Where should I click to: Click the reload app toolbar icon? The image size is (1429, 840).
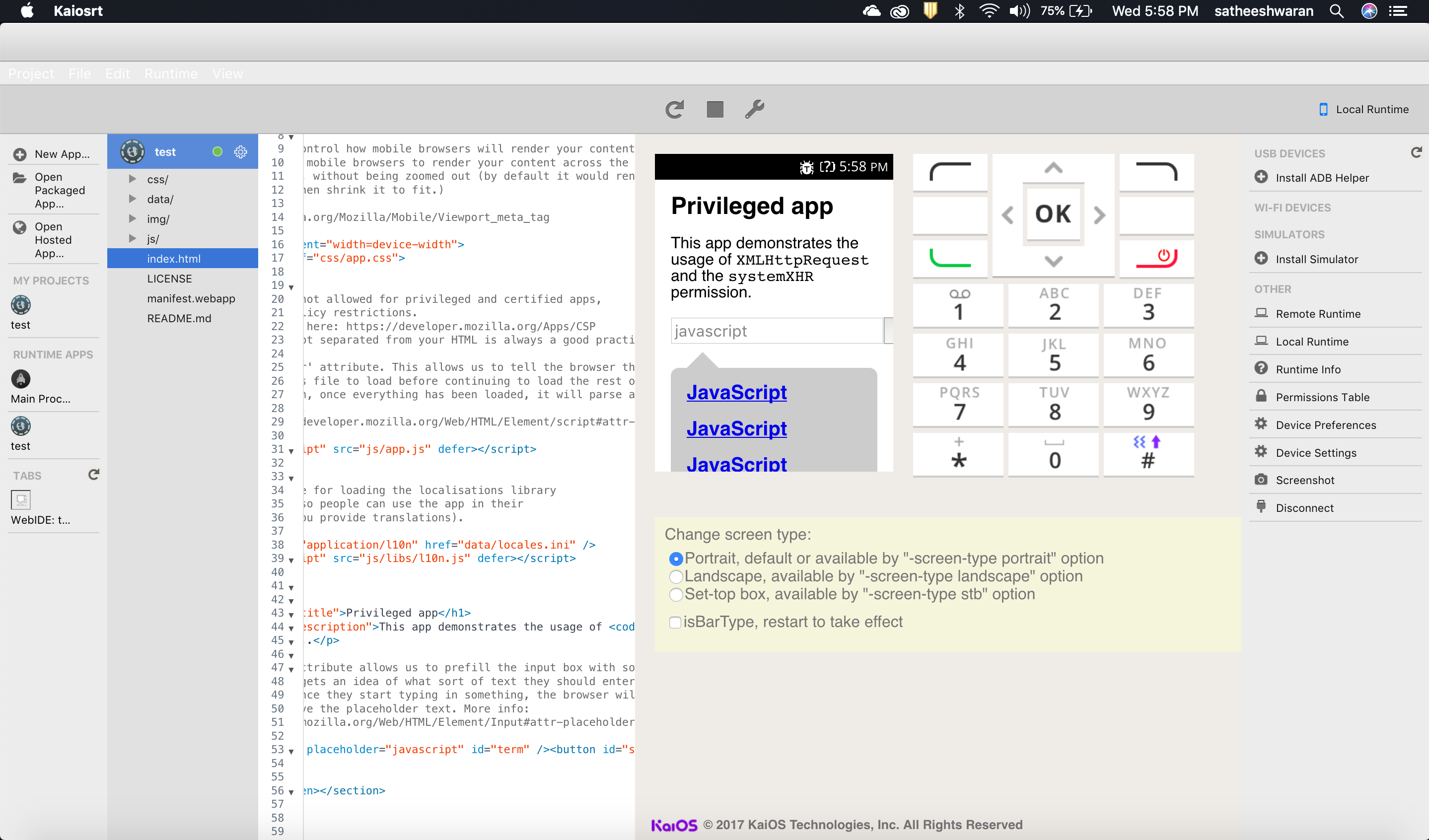click(x=674, y=109)
